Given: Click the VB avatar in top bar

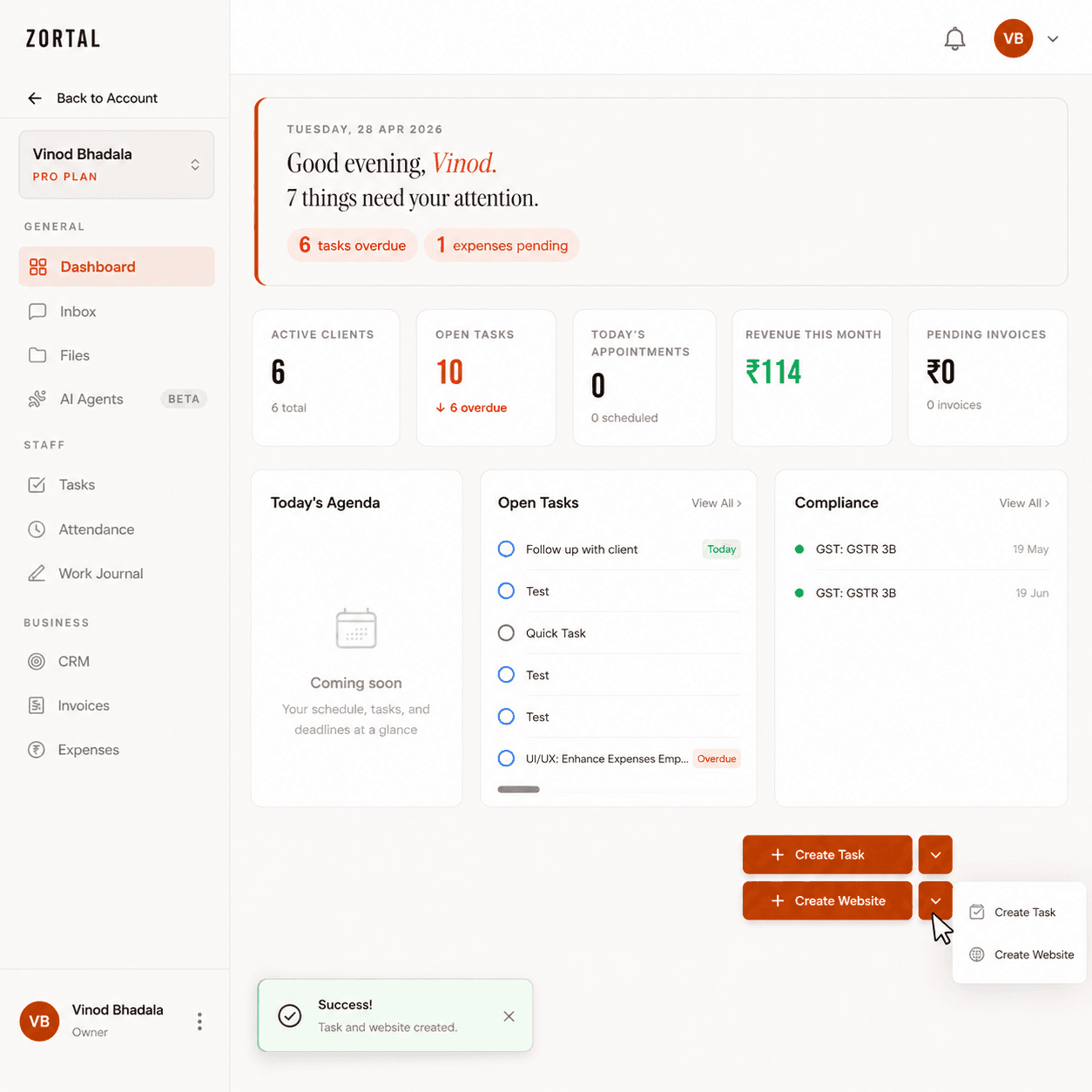Looking at the screenshot, I should point(1013,38).
